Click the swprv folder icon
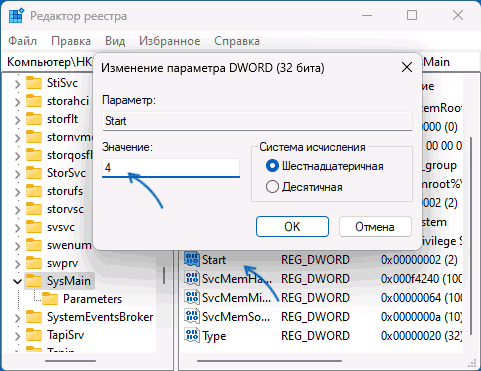Image resolution: width=481 pixels, height=371 pixels. [34, 263]
